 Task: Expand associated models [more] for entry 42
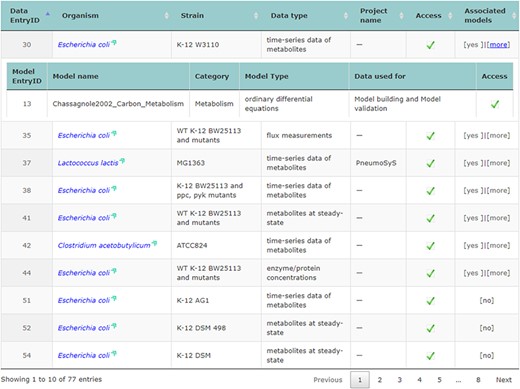point(498,246)
